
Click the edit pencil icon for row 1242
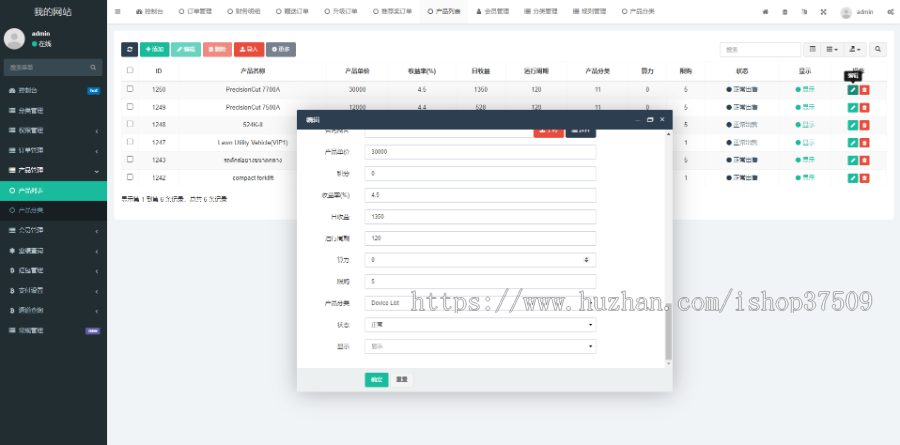(x=853, y=178)
